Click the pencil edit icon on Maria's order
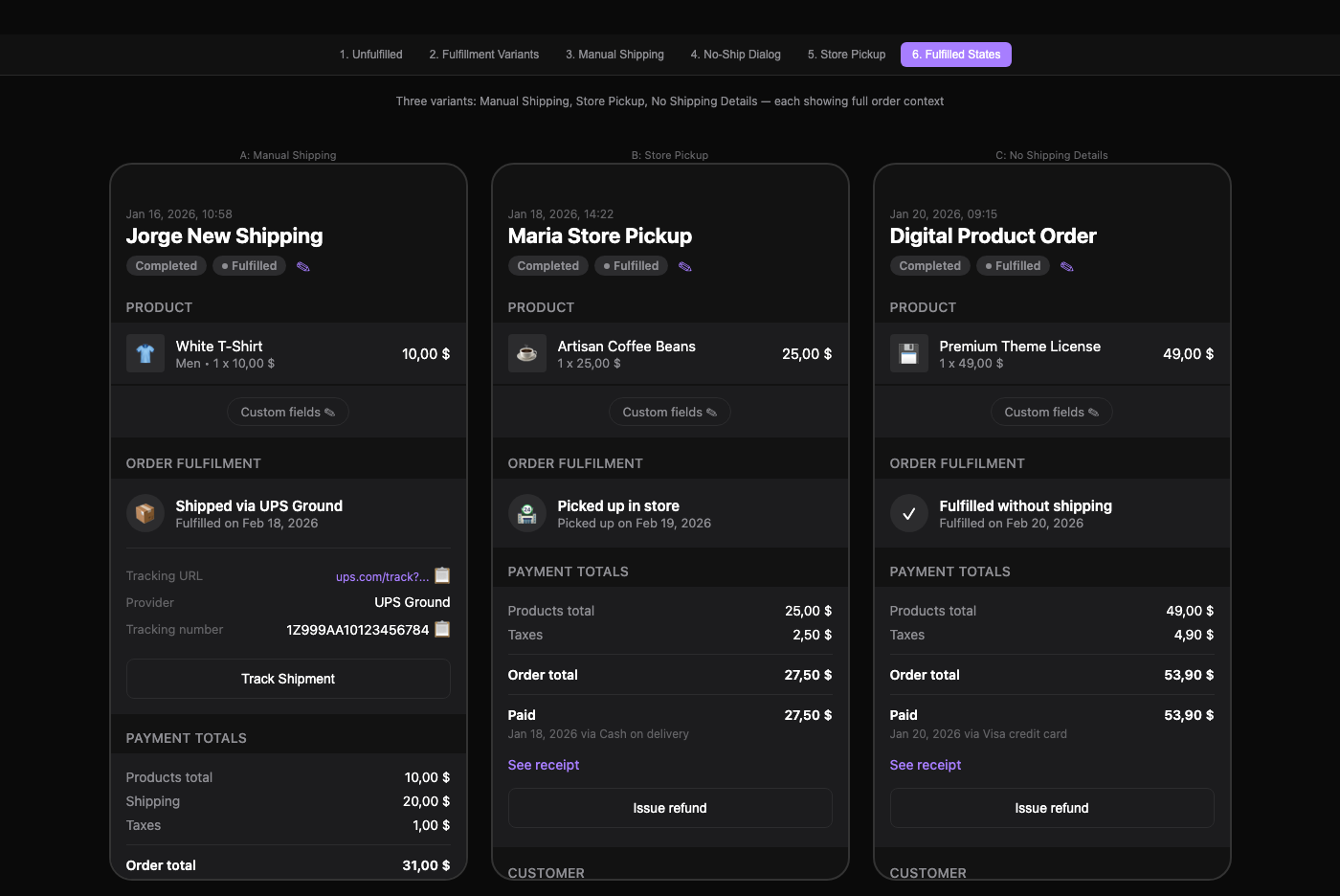 (x=685, y=266)
